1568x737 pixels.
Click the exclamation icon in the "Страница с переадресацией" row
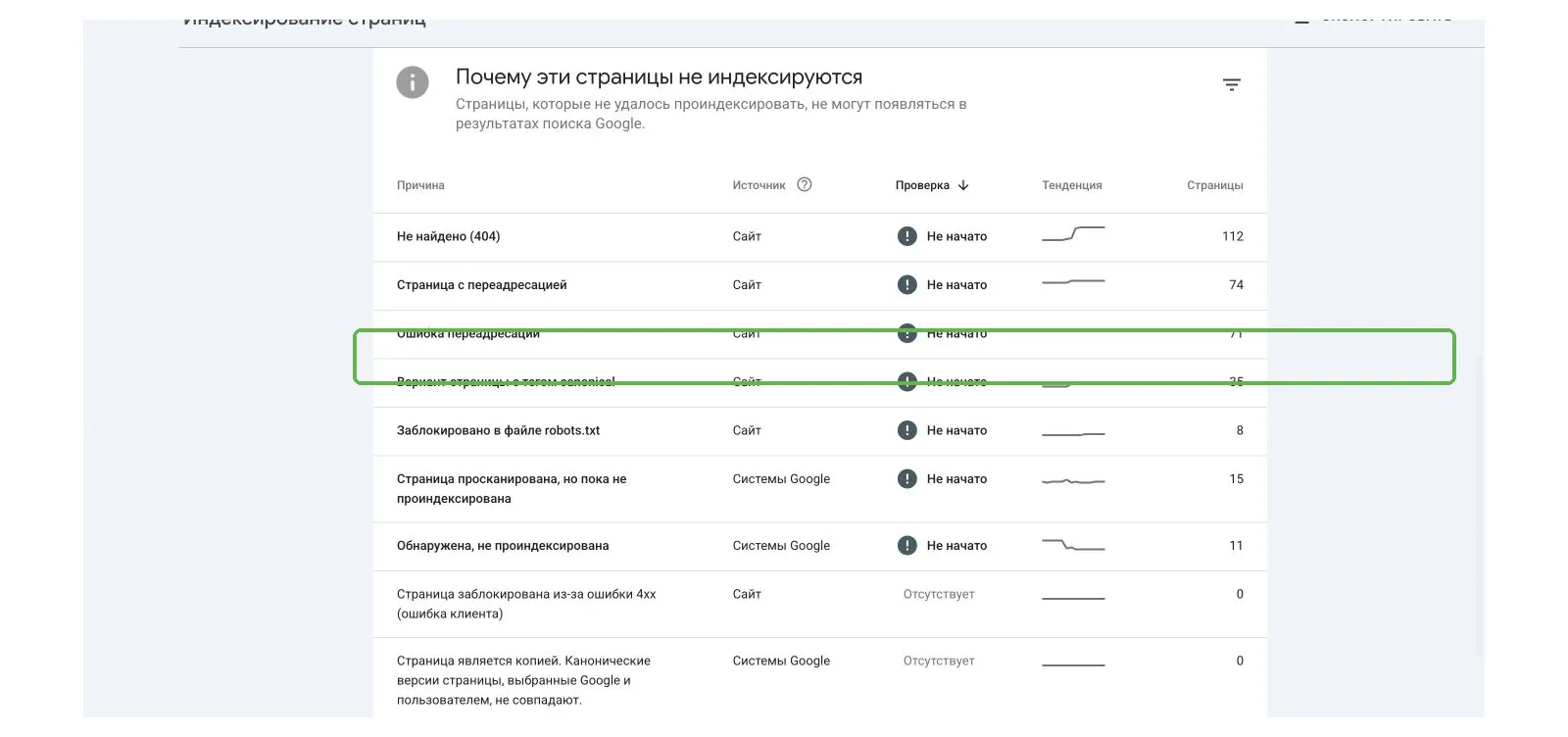pos(907,285)
